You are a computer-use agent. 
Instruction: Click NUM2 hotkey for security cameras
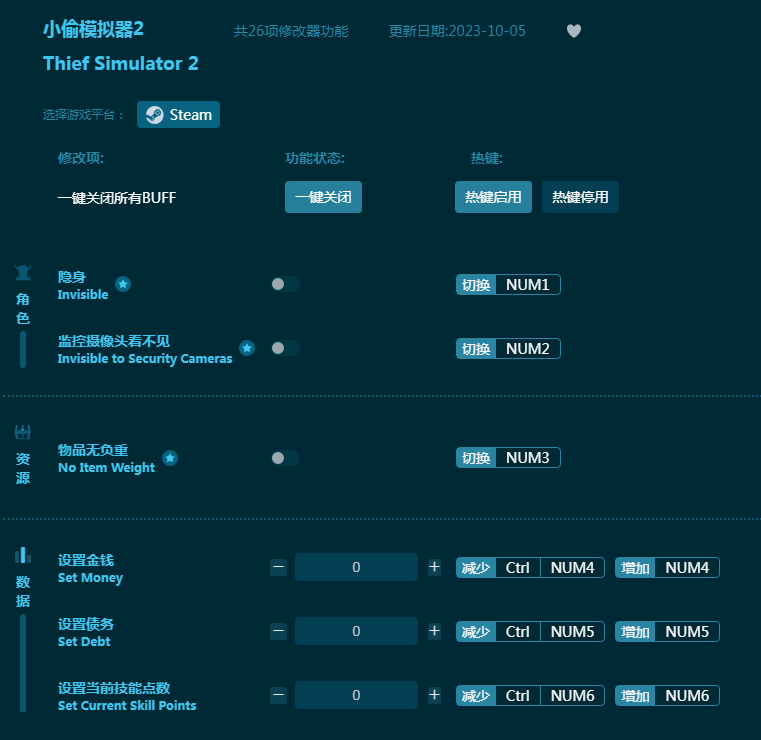point(528,348)
